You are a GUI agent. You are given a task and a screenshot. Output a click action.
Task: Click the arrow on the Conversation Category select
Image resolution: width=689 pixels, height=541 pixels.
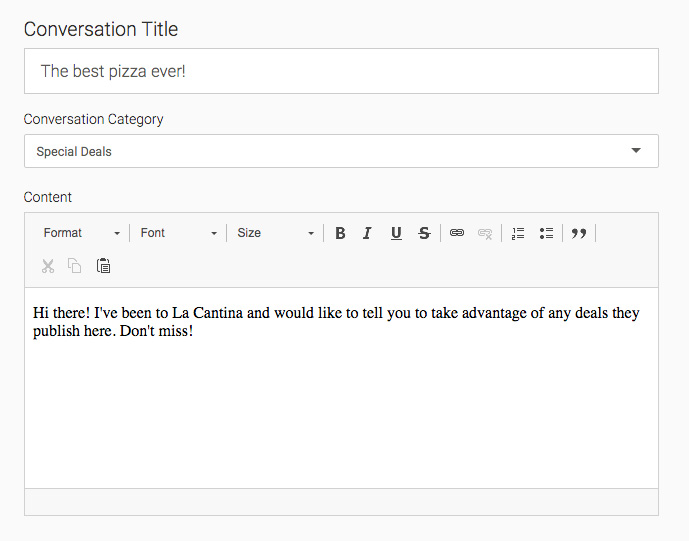(636, 151)
